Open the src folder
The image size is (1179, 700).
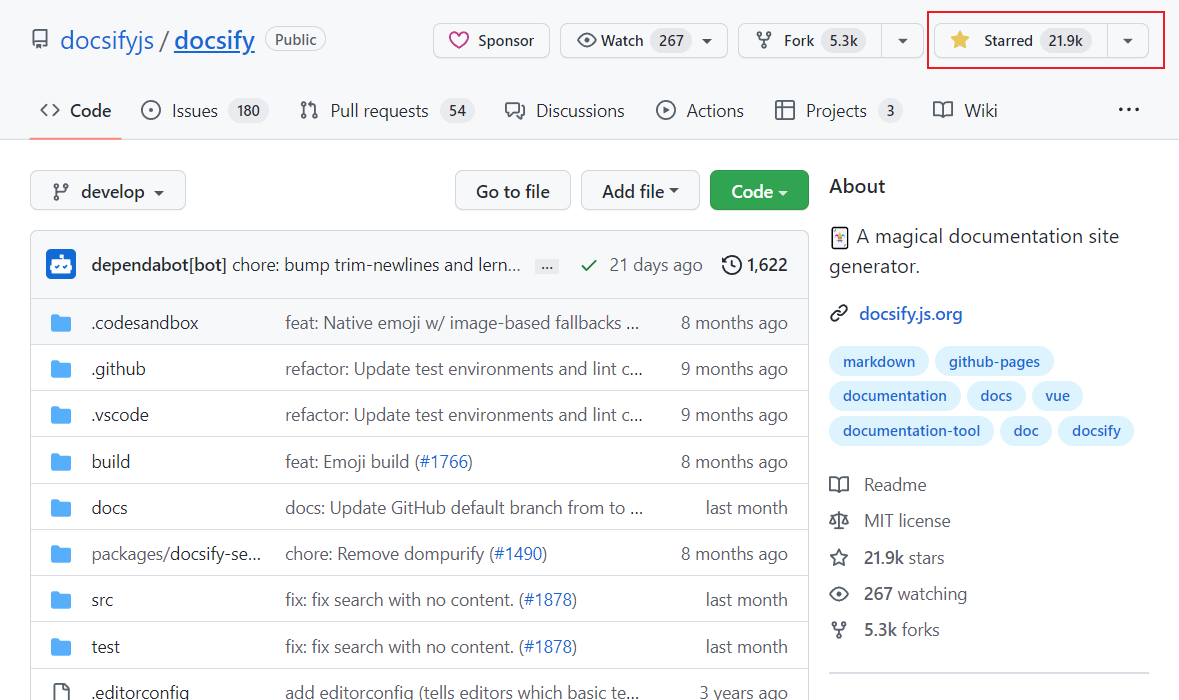pyautogui.click(x=102, y=599)
